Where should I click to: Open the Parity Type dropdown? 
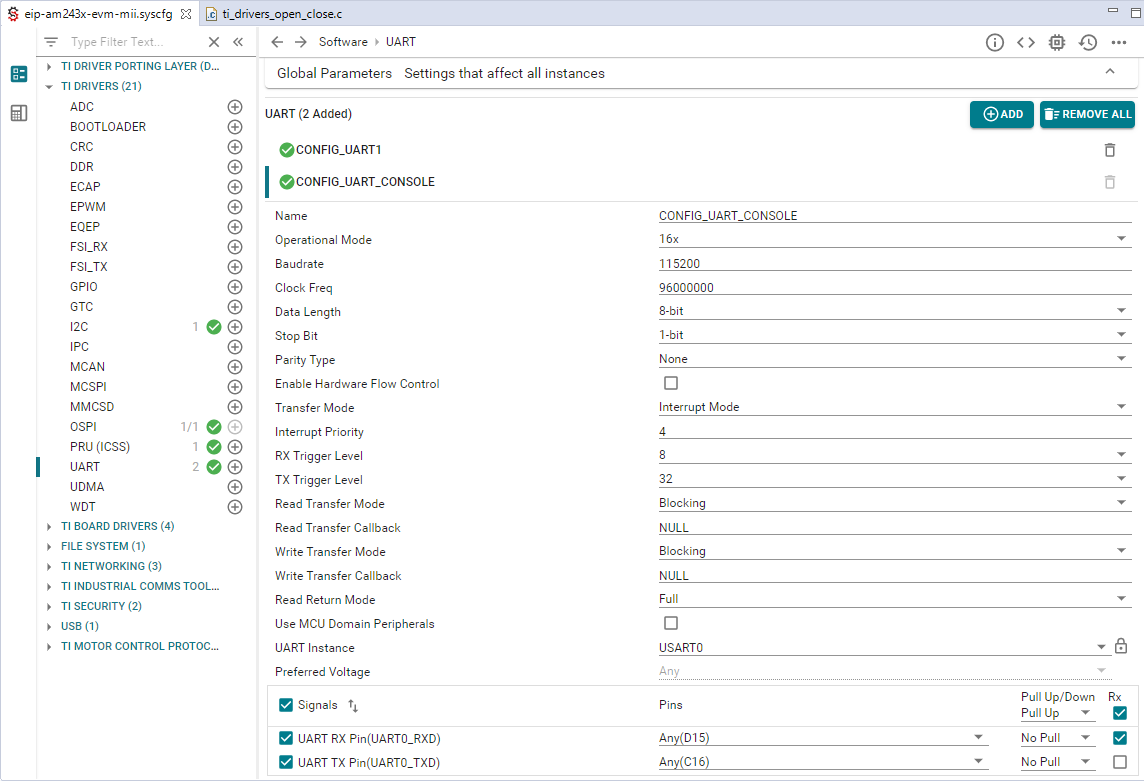coord(893,359)
